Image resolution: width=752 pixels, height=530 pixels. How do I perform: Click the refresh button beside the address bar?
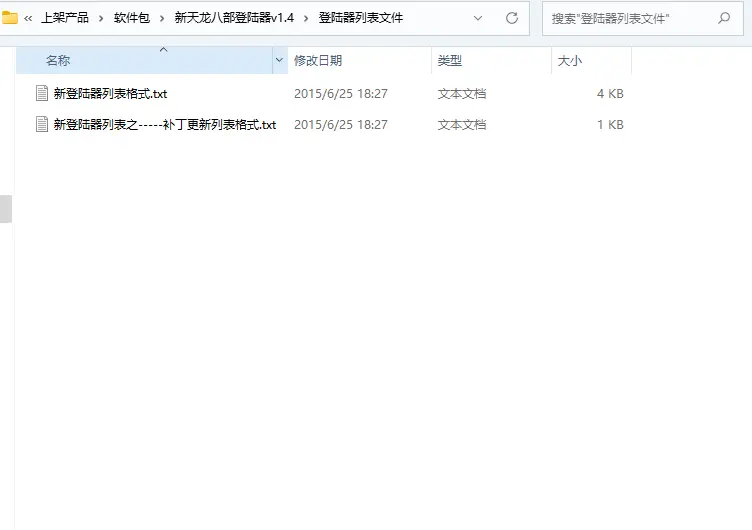click(x=512, y=18)
